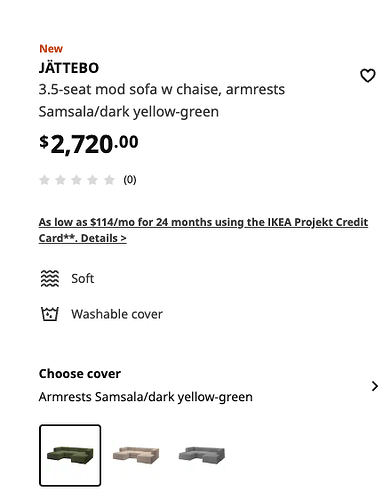Screen dimensions: 391x500
Task: Click the washable cover washtub icon
Action: pos(50,314)
